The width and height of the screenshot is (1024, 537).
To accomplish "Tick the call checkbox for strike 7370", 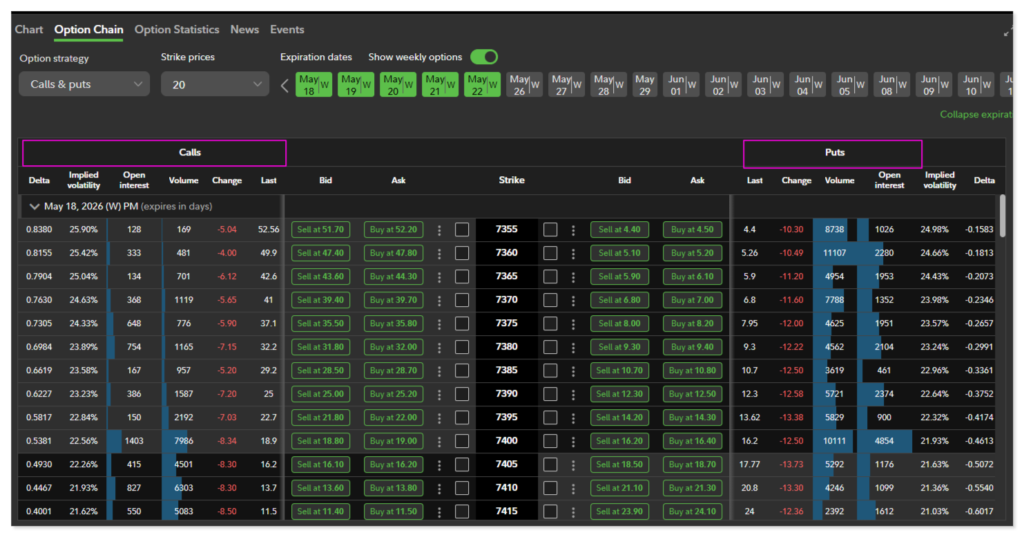I will point(462,300).
